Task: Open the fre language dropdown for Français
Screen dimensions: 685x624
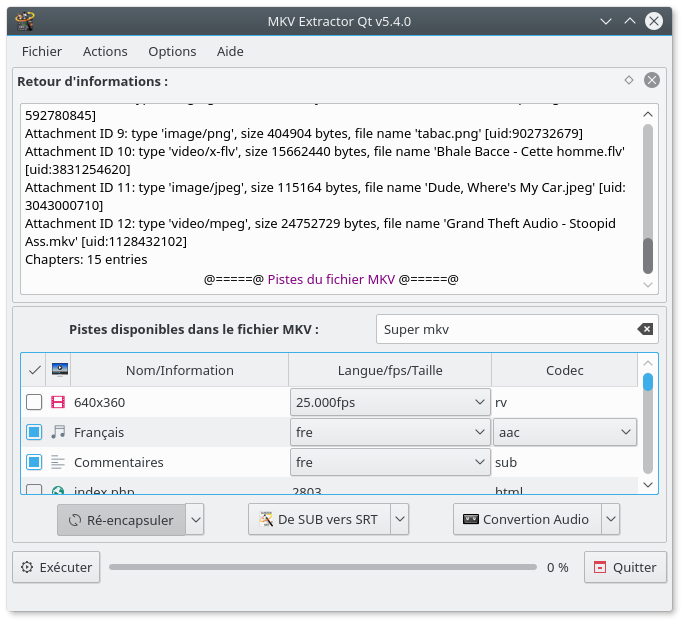Action: click(x=390, y=432)
